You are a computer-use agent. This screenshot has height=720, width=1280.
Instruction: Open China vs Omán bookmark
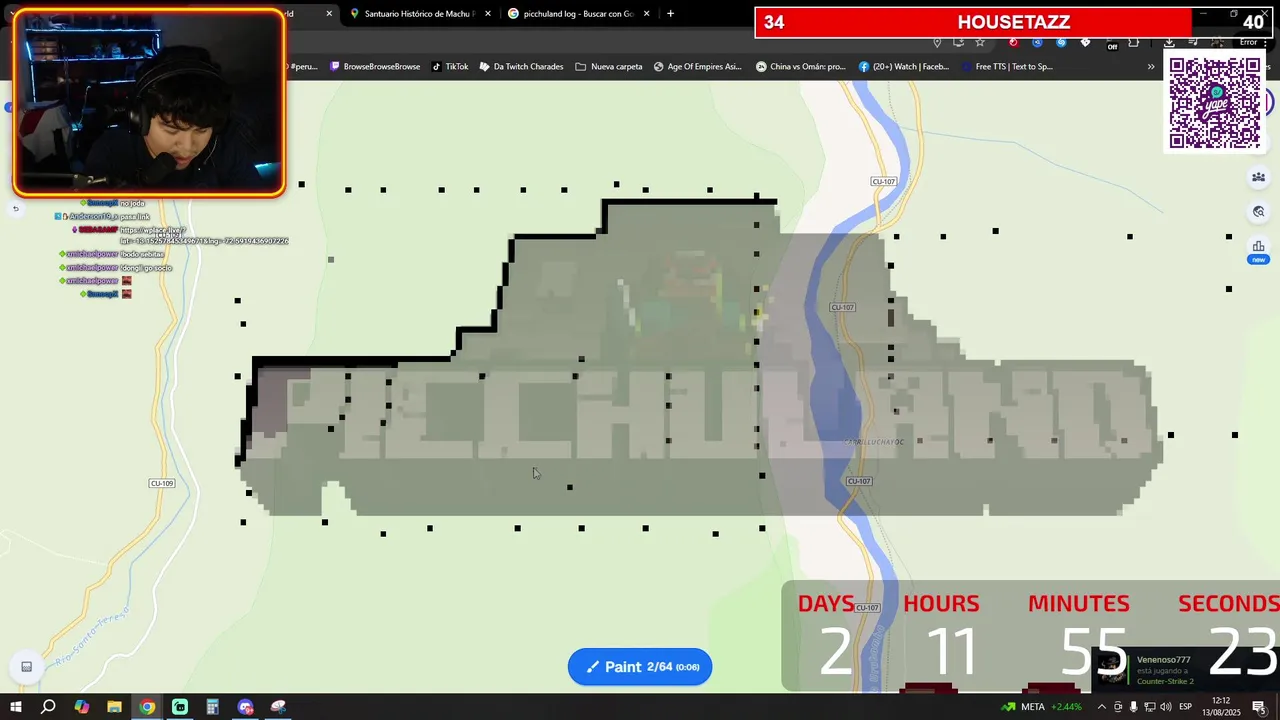coord(801,67)
